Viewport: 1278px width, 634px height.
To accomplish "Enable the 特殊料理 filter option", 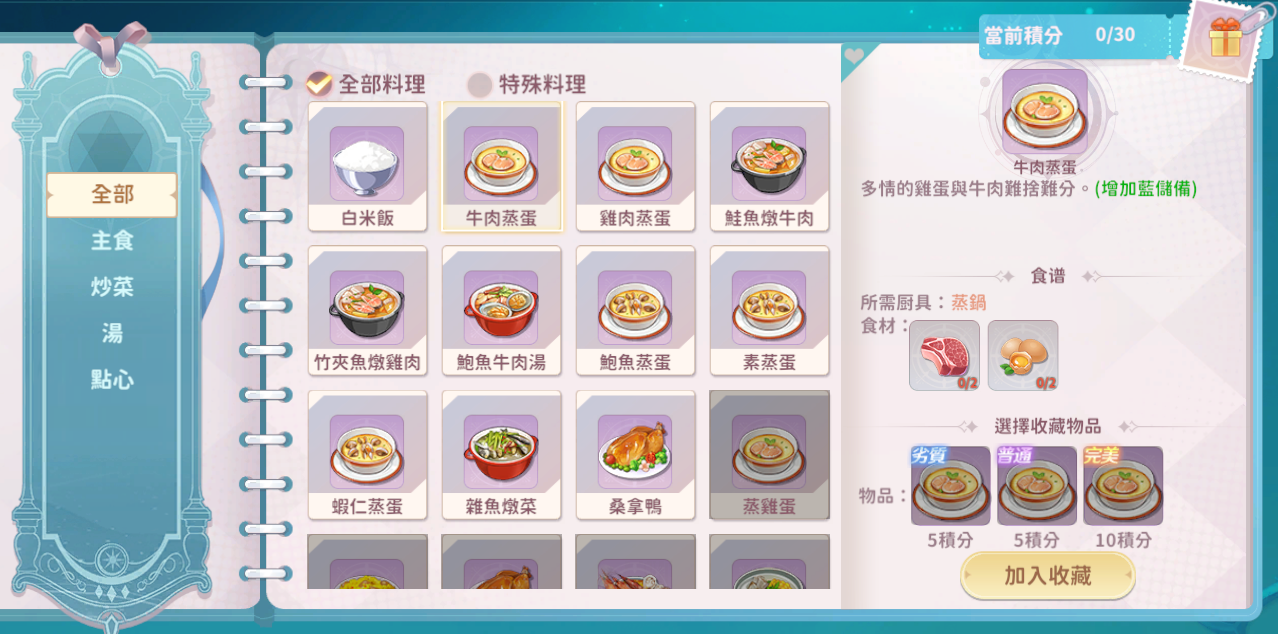I will point(480,84).
